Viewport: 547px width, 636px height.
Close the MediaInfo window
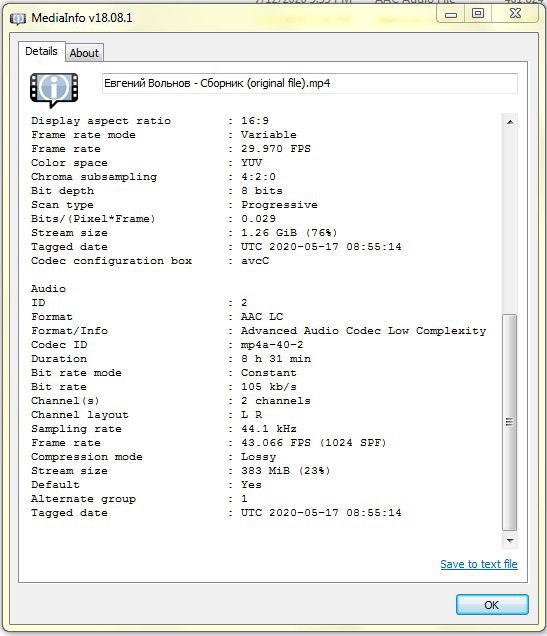pyautogui.click(x=515, y=14)
